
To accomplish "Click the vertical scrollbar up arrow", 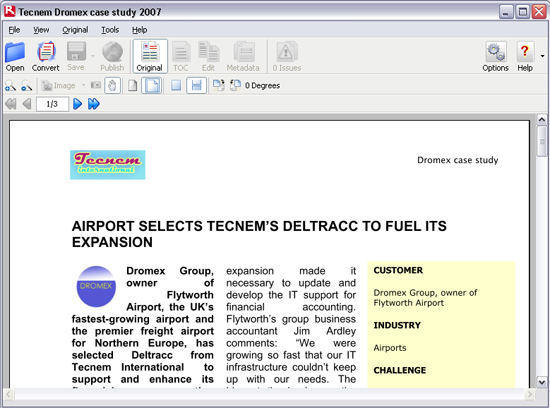I will (x=542, y=120).
